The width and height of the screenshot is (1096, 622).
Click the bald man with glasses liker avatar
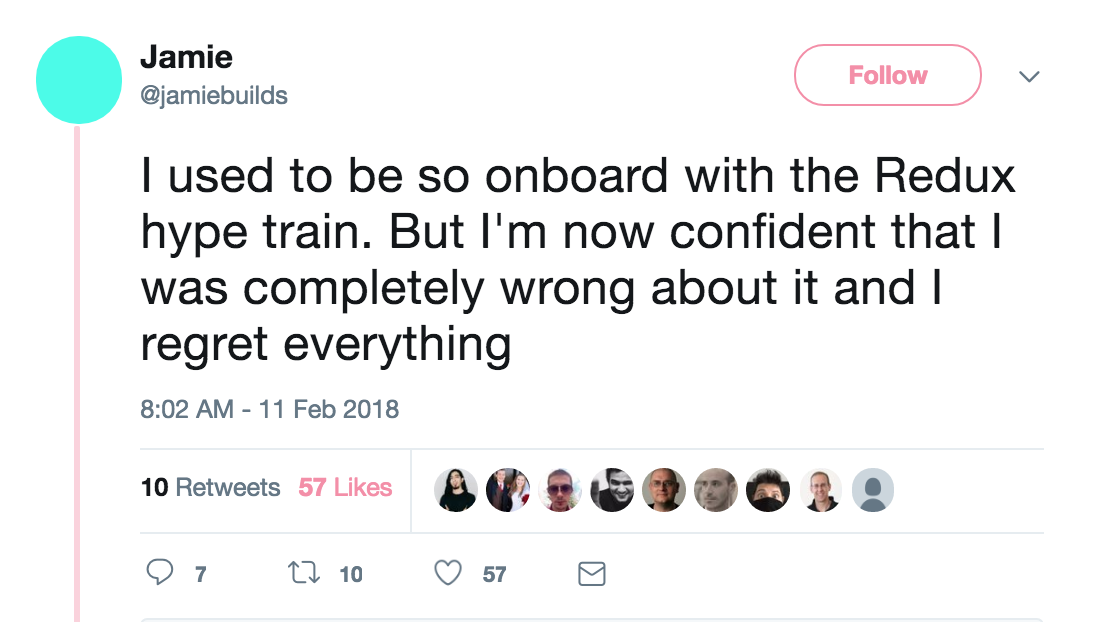click(x=664, y=490)
